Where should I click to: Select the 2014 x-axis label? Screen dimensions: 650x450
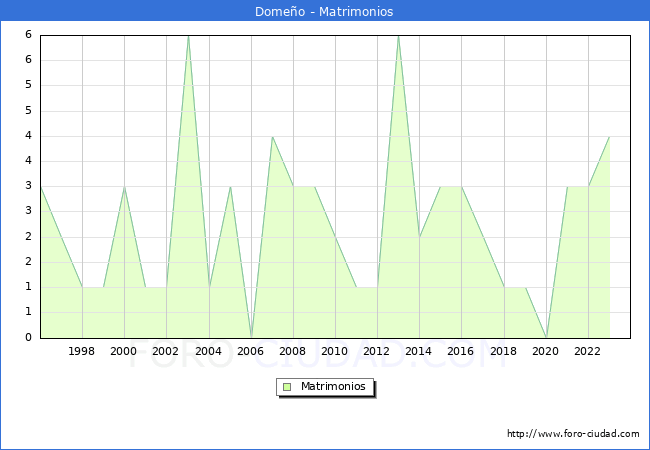419,351
